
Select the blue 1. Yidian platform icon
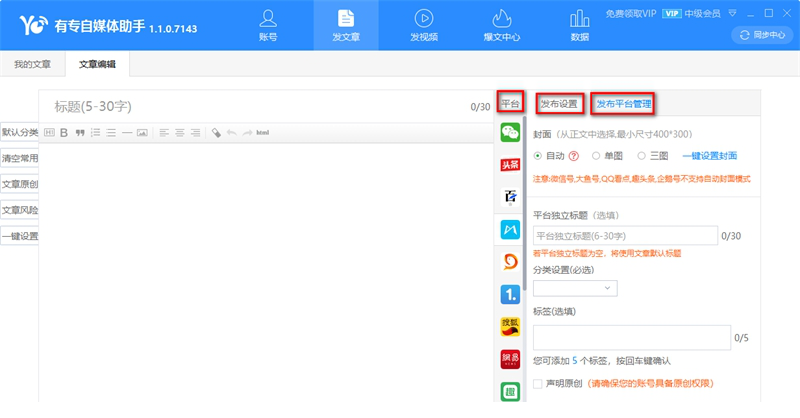point(510,294)
